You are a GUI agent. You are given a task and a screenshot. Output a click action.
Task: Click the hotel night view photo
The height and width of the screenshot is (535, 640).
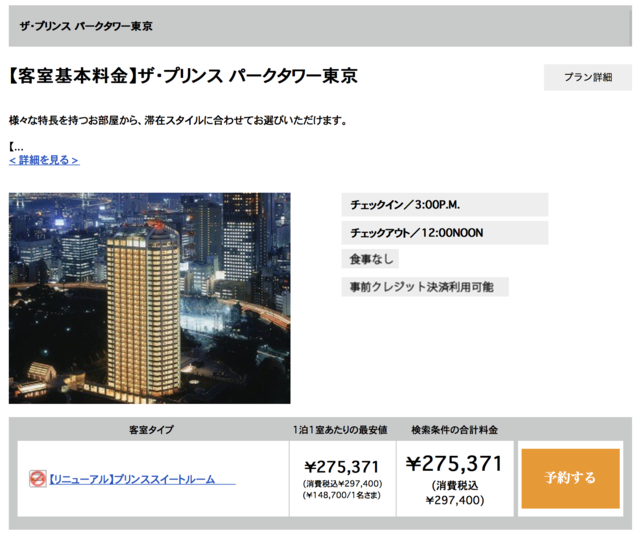coord(149,298)
